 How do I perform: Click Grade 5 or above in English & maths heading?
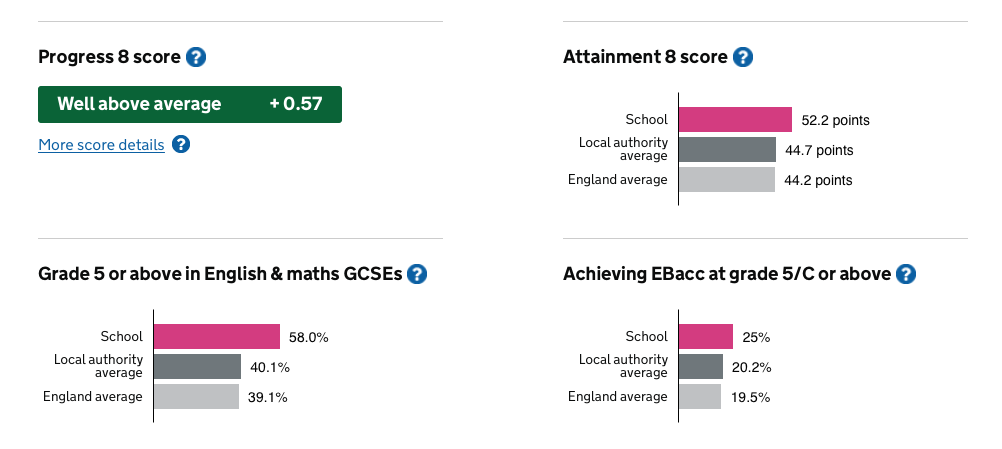(220, 274)
